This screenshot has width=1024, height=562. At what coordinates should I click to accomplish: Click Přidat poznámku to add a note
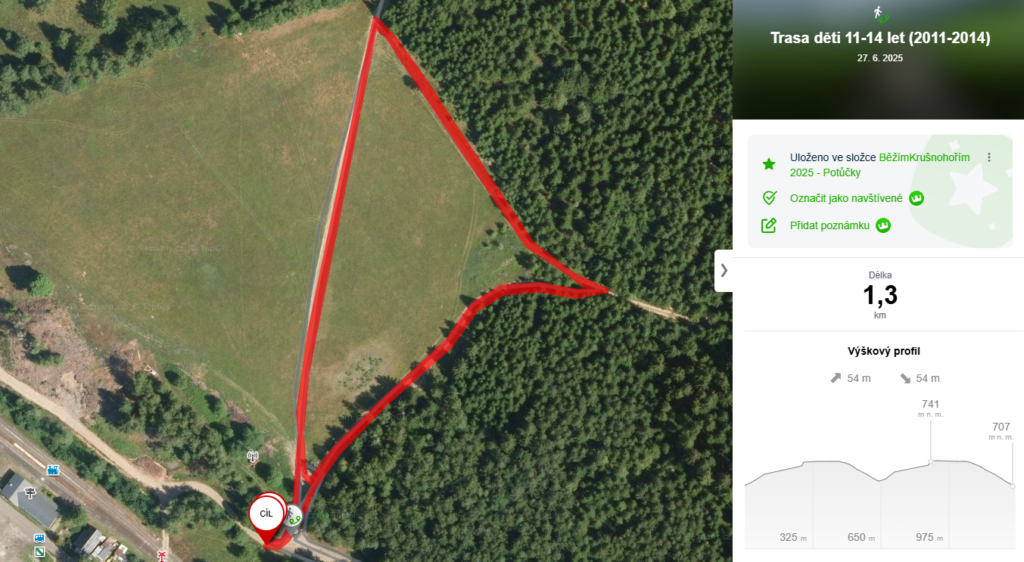(829, 225)
